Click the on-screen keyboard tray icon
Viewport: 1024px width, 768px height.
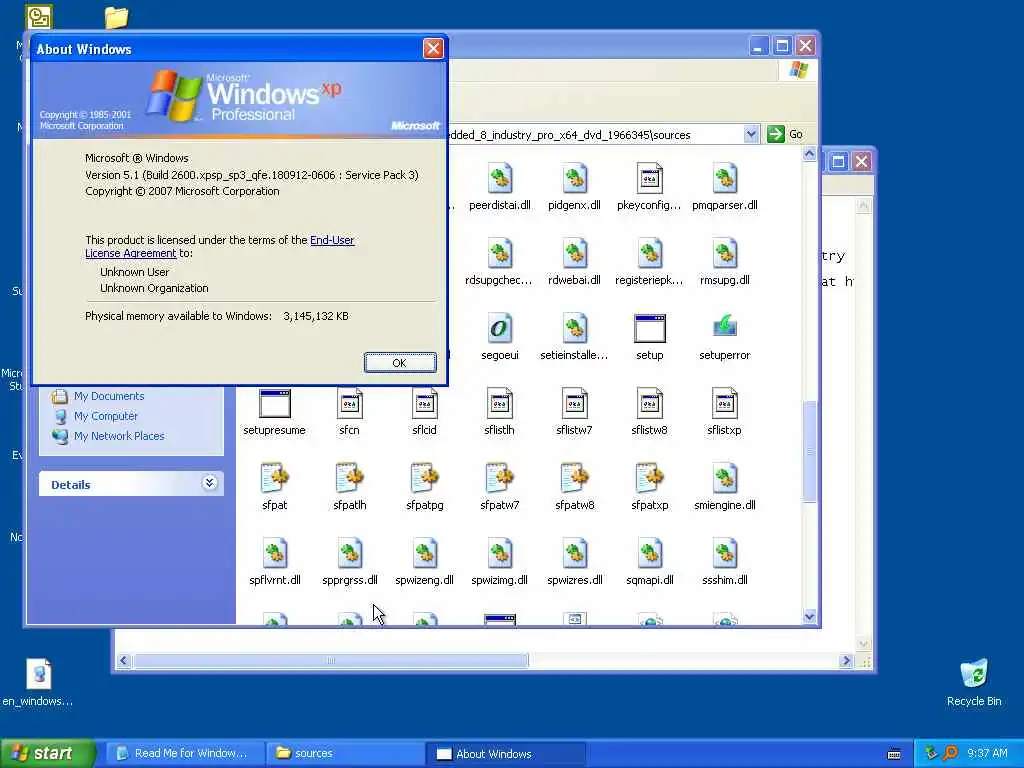click(x=894, y=754)
